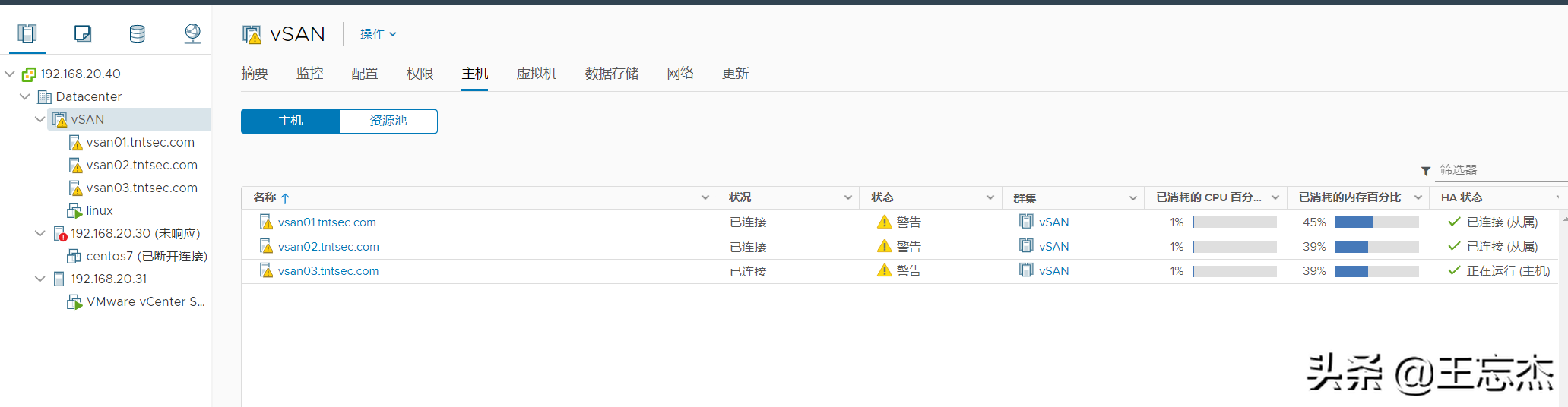Image resolution: width=1568 pixels, height=407 pixels.
Task: Open memory percentage column dropdown arrow
Action: (x=1418, y=197)
